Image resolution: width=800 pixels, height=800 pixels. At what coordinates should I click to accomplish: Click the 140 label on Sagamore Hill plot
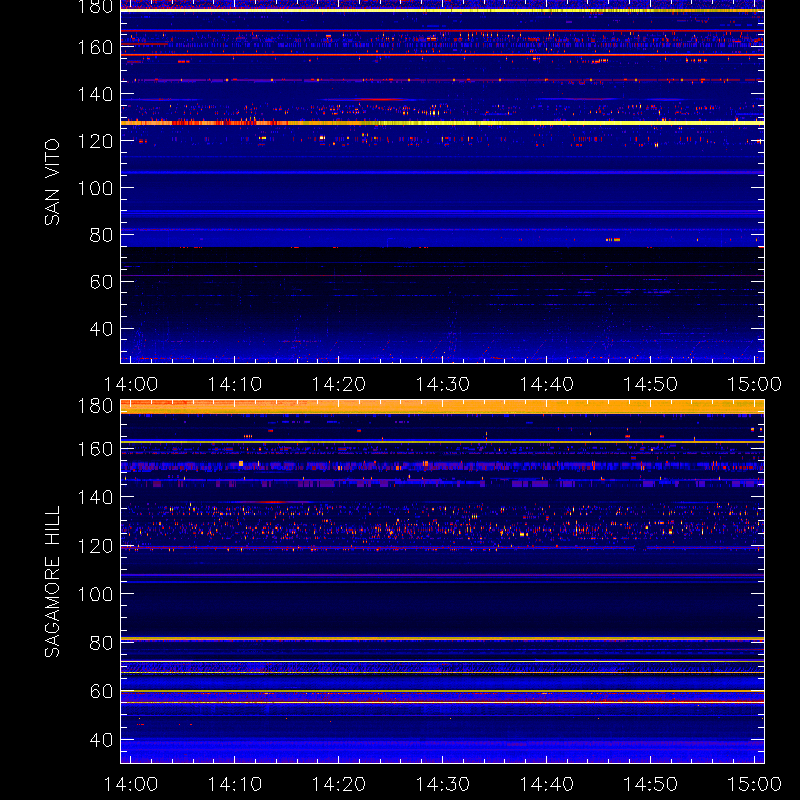[x=95, y=497]
